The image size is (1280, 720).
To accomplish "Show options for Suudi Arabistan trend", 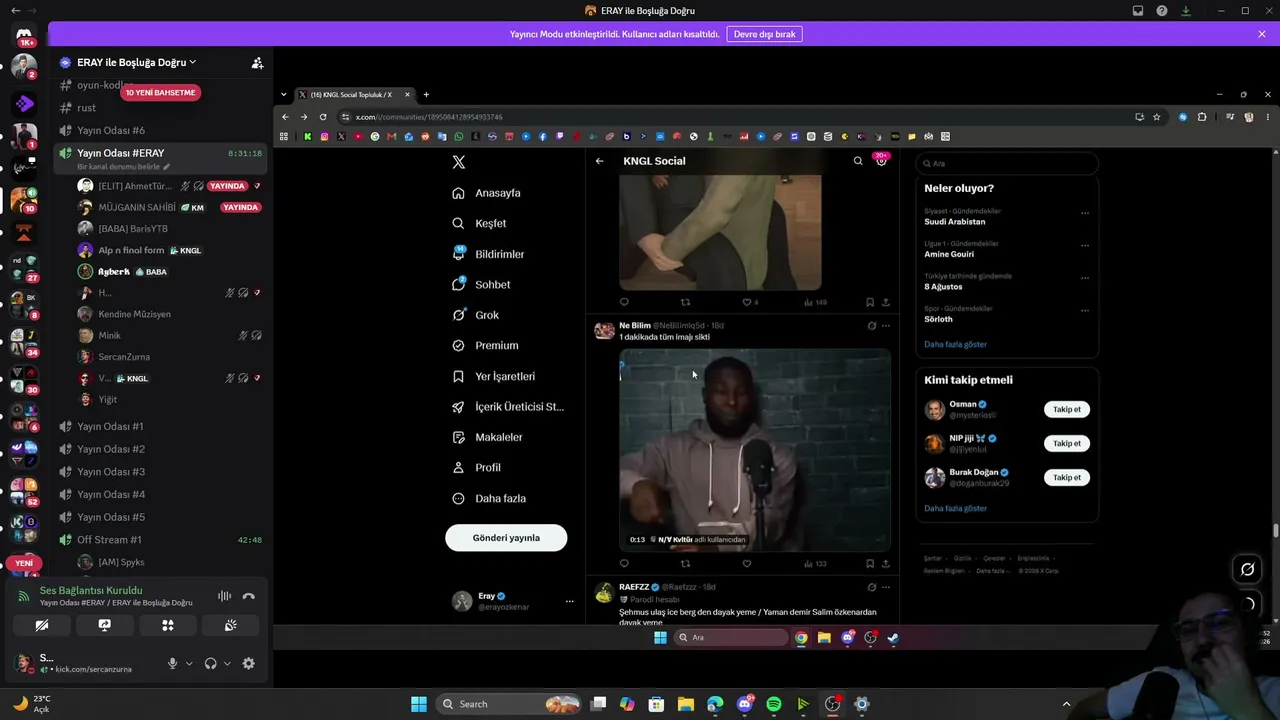I will point(1085,213).
